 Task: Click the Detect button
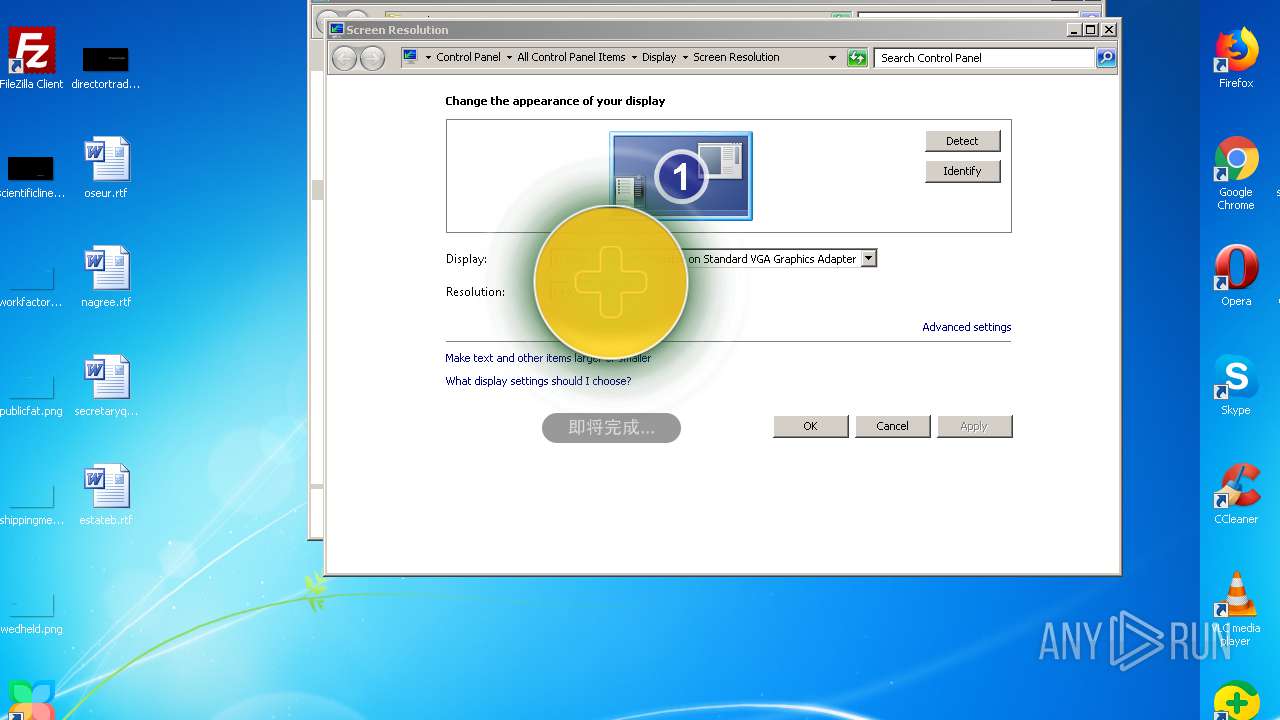(962, 141)
